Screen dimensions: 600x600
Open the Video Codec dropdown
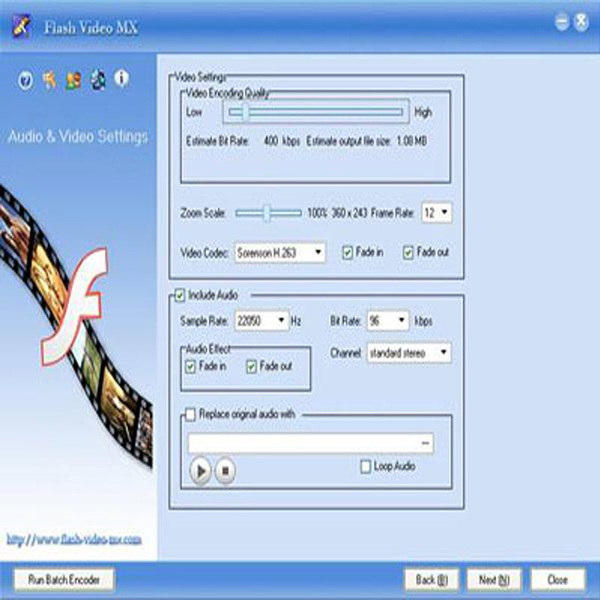click(280, 253)
